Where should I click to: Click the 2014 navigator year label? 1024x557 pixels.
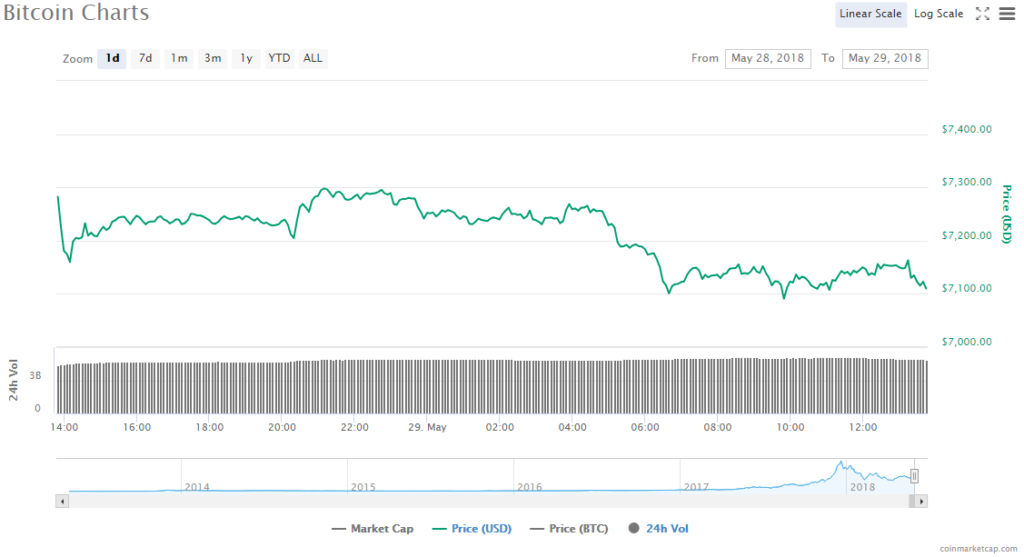click(197, 487)
